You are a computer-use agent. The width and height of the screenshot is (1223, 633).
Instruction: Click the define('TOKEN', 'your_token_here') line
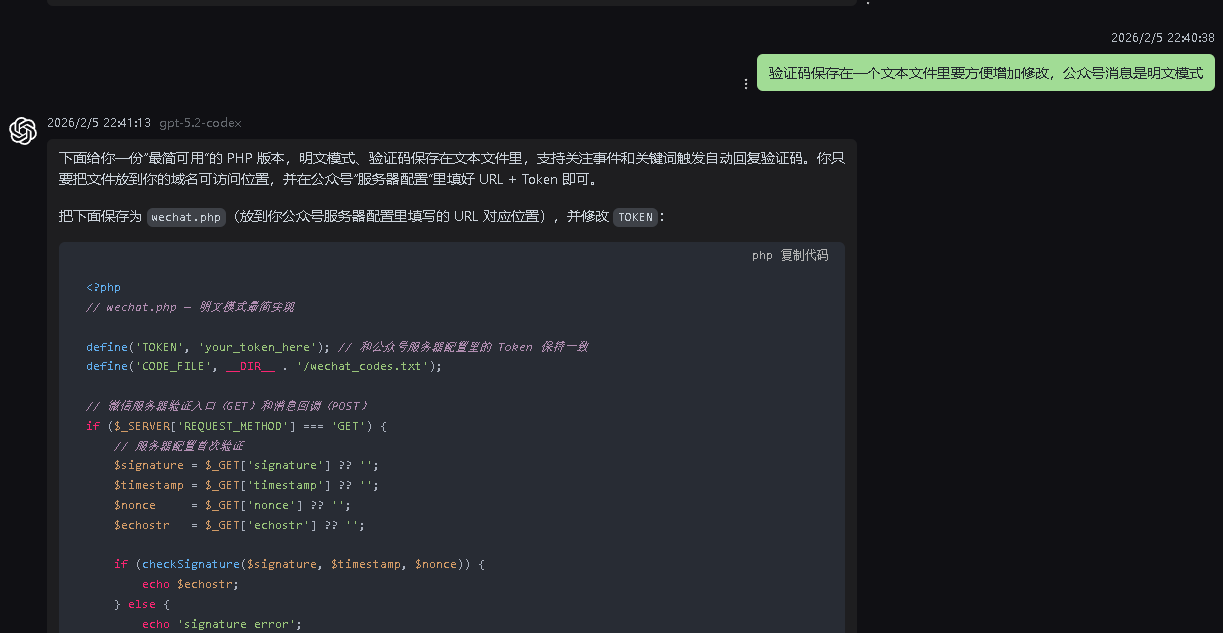pos(337,347)
